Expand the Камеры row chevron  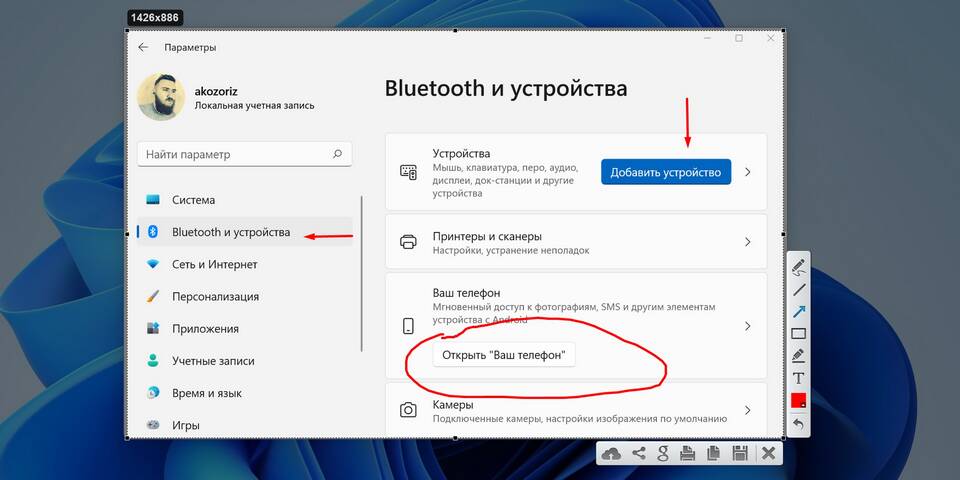748,410
